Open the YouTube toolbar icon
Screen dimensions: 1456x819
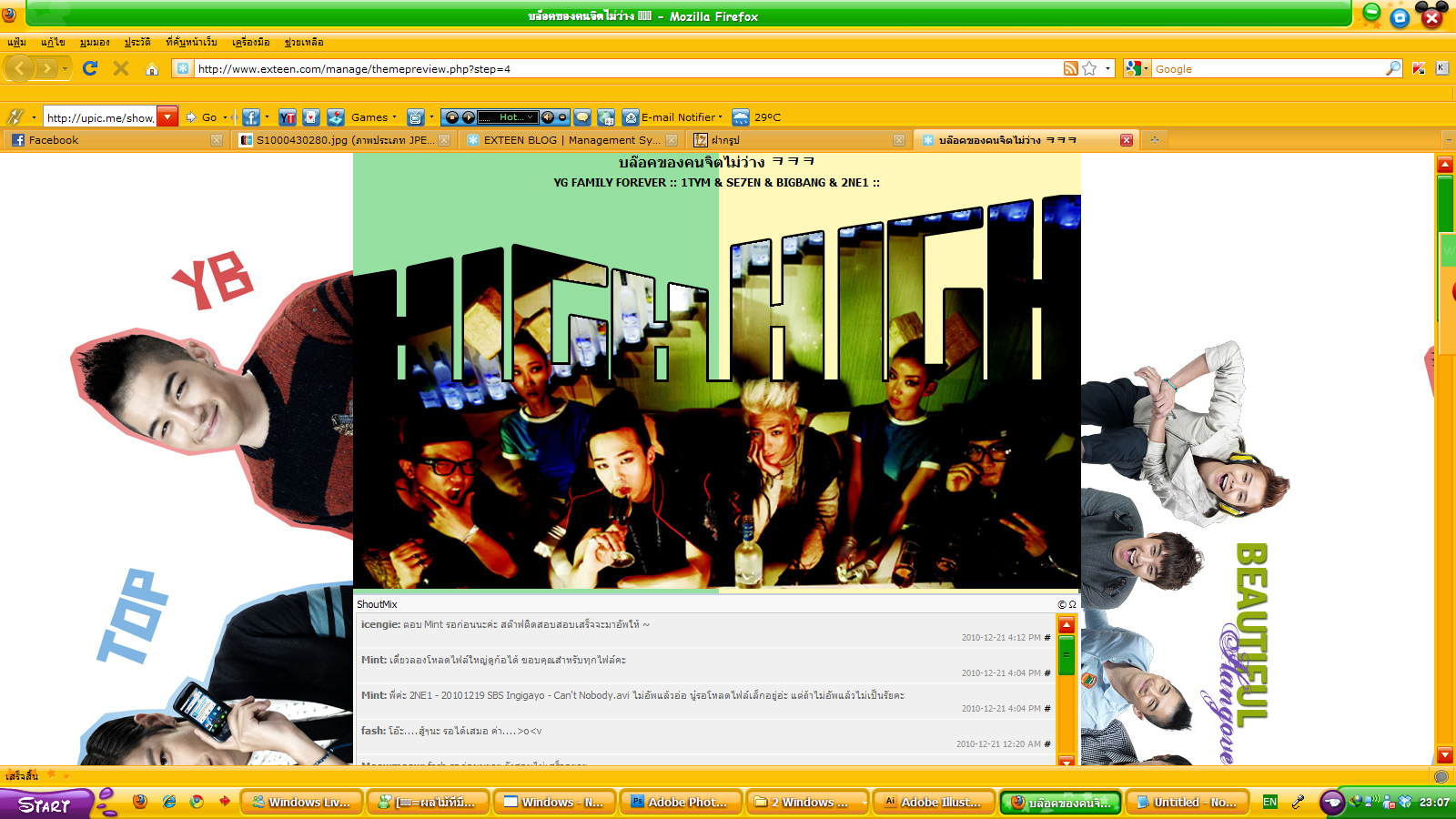[288, 117]
